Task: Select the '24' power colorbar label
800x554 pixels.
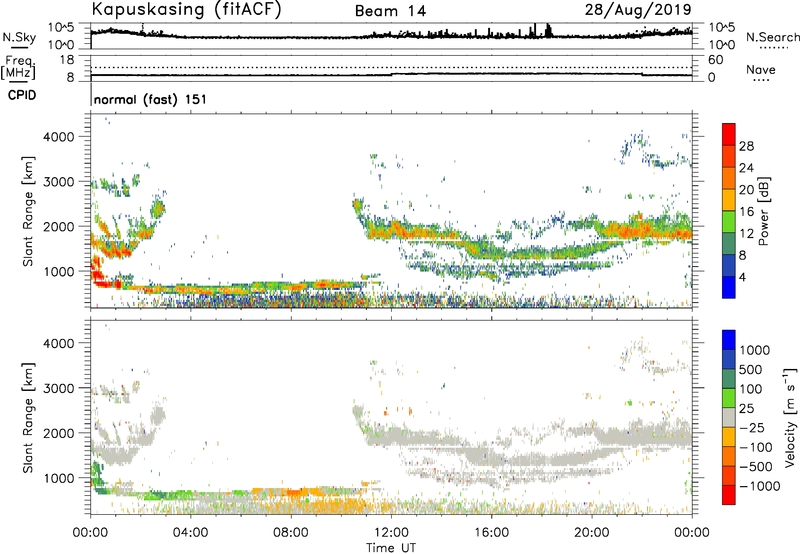Action: click(746, 168)
